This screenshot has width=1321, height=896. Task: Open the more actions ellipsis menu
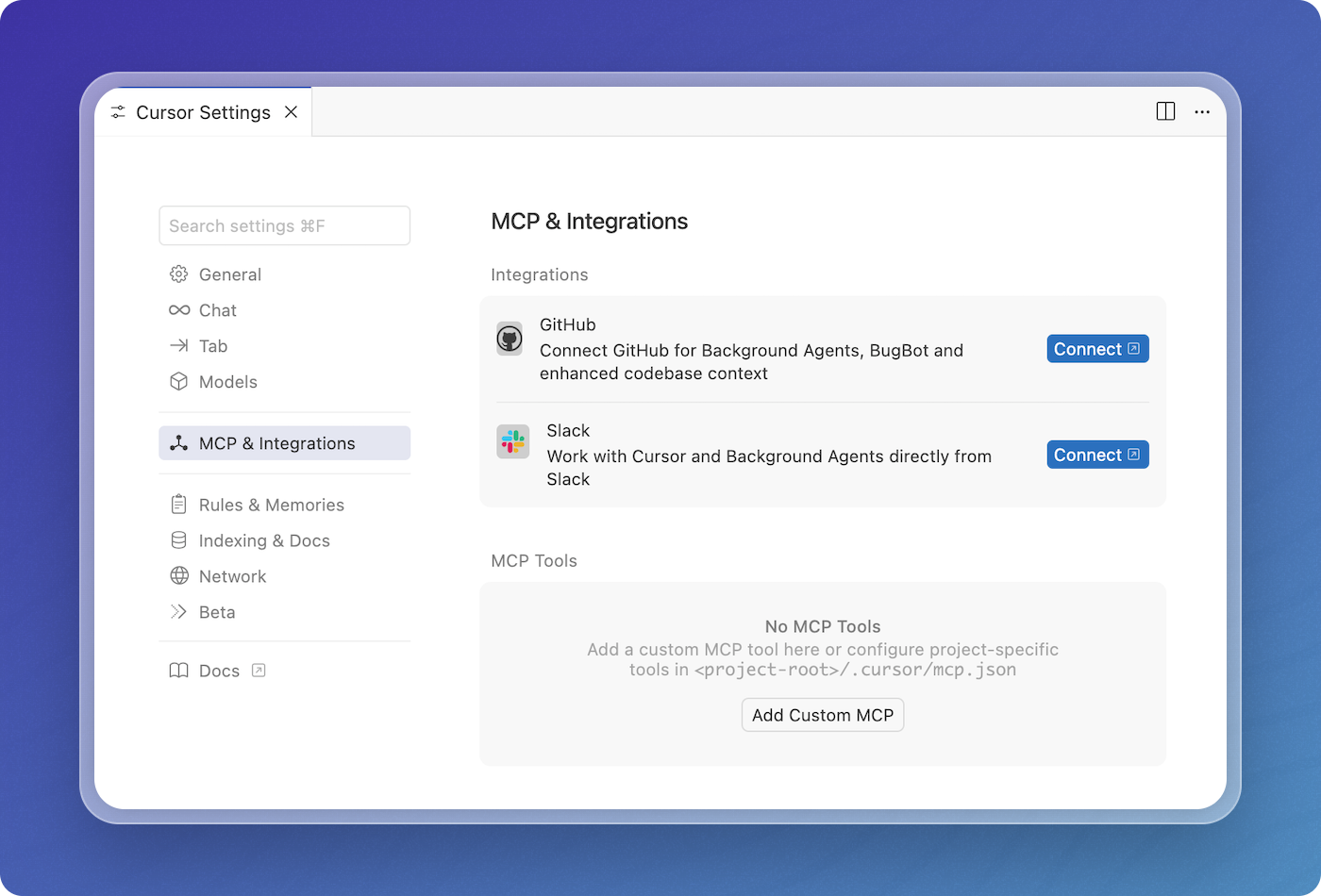(x=1202, y=111)
